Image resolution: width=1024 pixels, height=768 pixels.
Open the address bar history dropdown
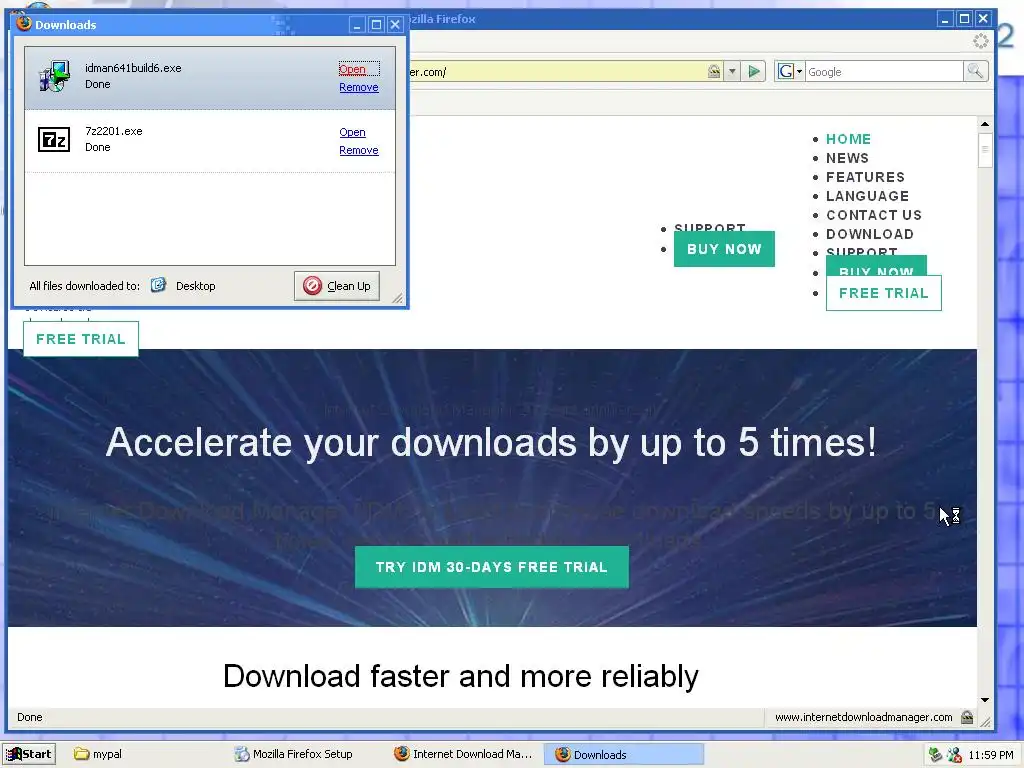click(x=732, y=71)
